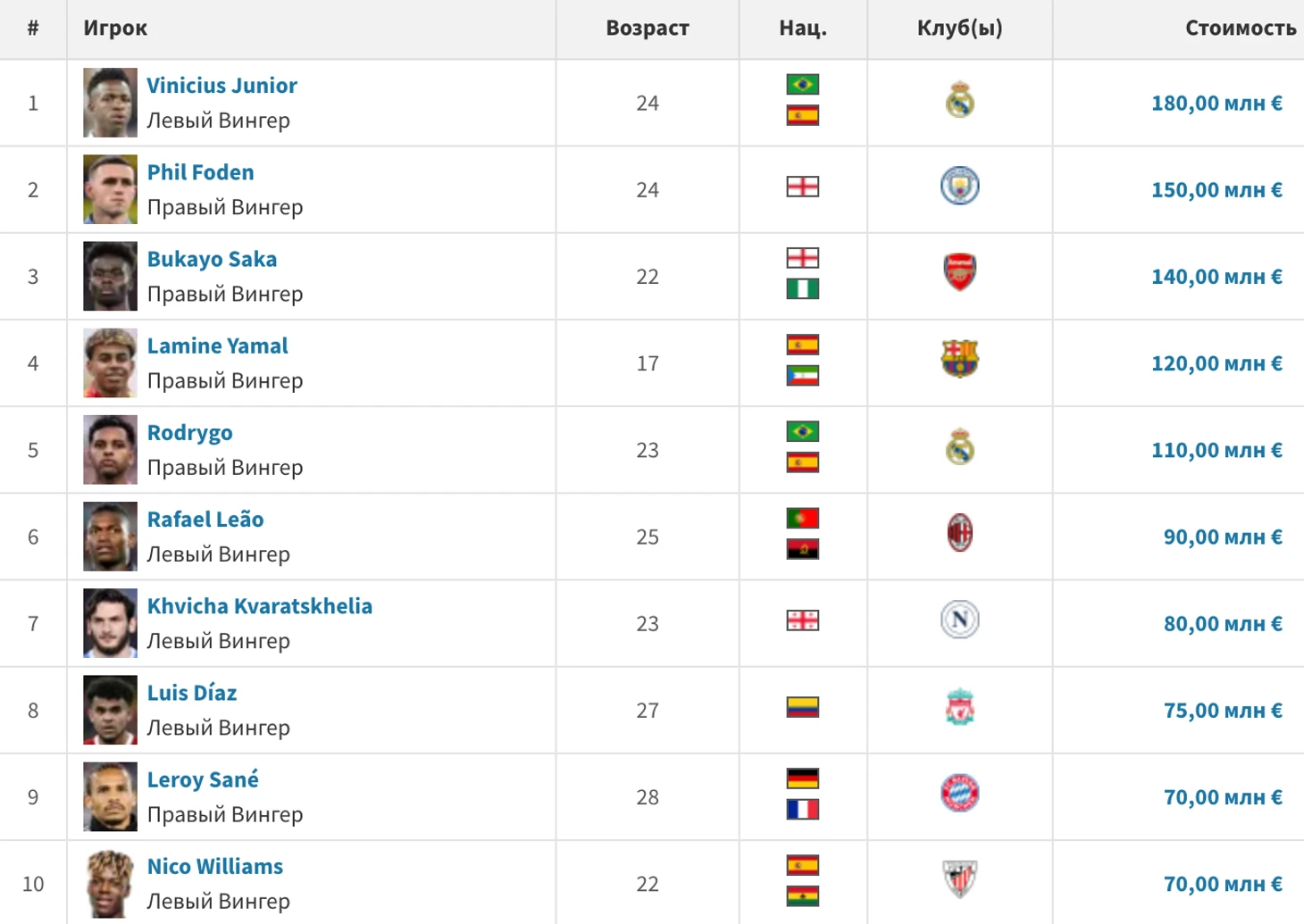Image resolution: width=1304 pixels, height=924 pixels.
Task: Click the Athletic Bilbao crest
Action: 960,879
